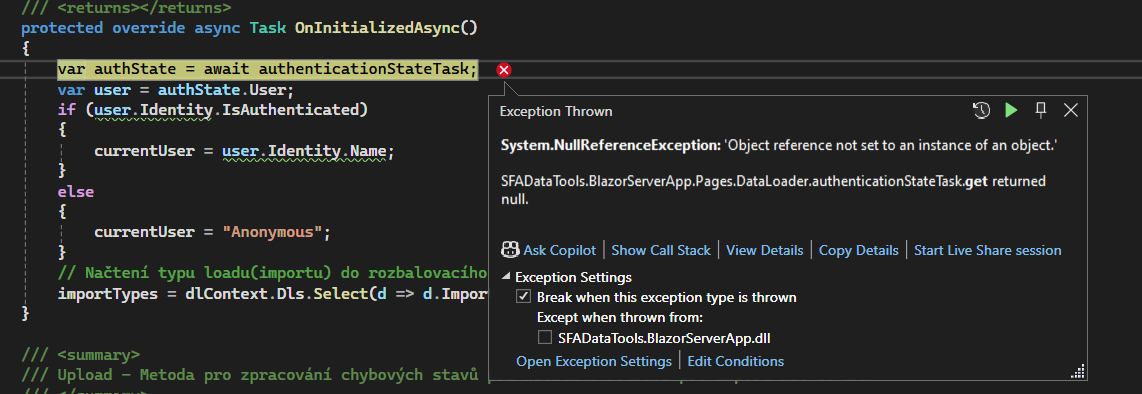Click the history restore icon in popup
1142x394 pixels.
coord(981,111)
